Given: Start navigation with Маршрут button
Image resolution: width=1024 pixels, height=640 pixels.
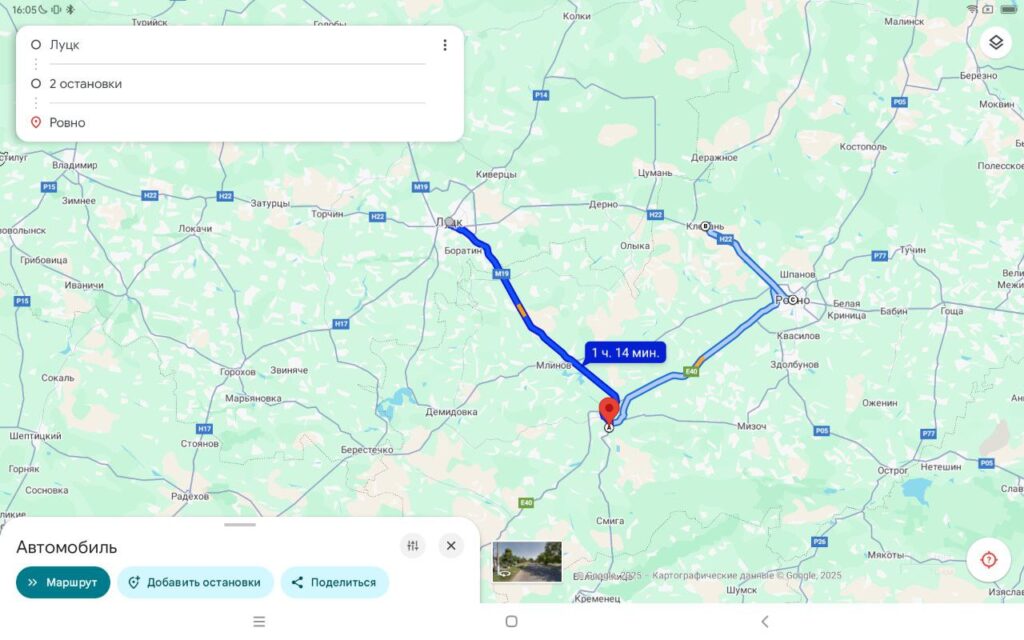Looking at the screenshot, I should point(63,582).
